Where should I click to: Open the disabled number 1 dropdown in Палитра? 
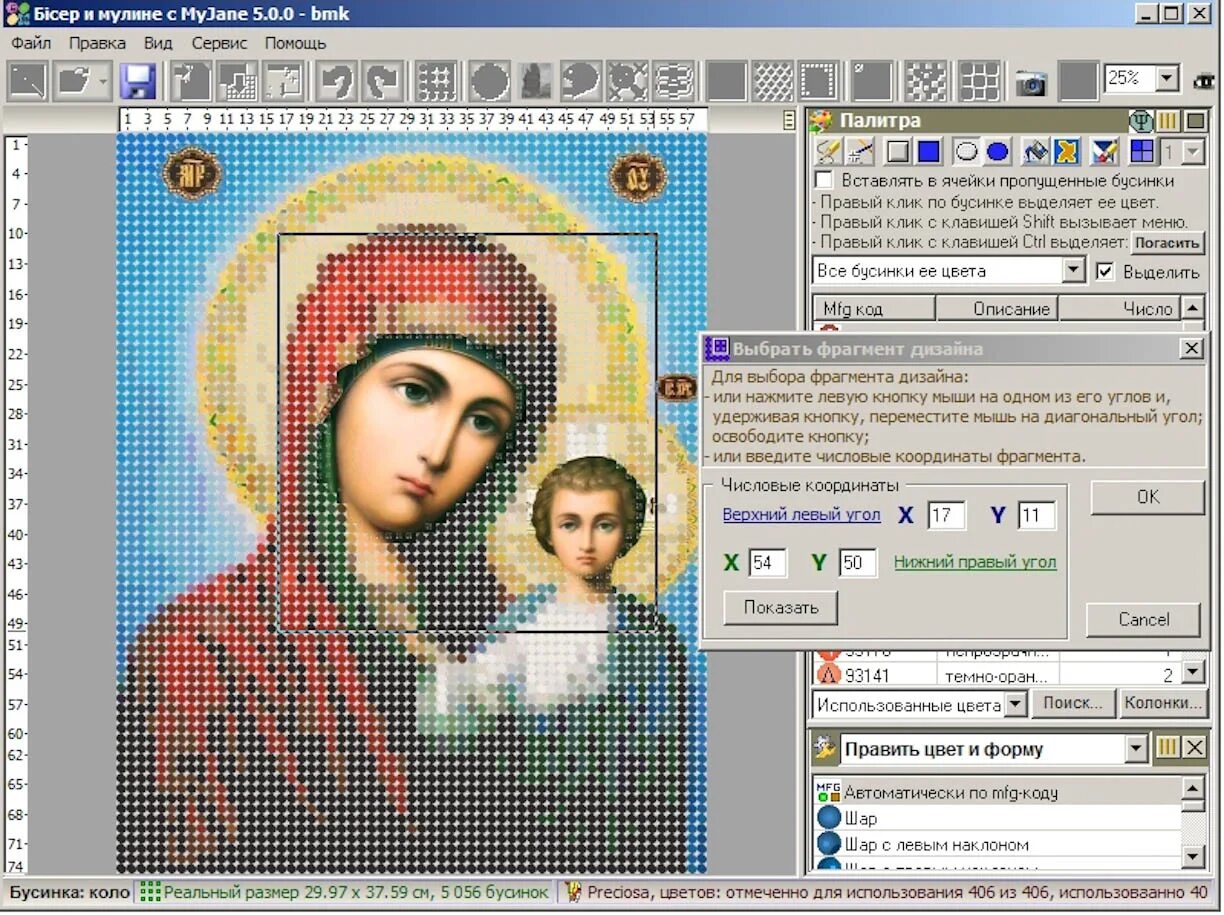(1195, 152)
